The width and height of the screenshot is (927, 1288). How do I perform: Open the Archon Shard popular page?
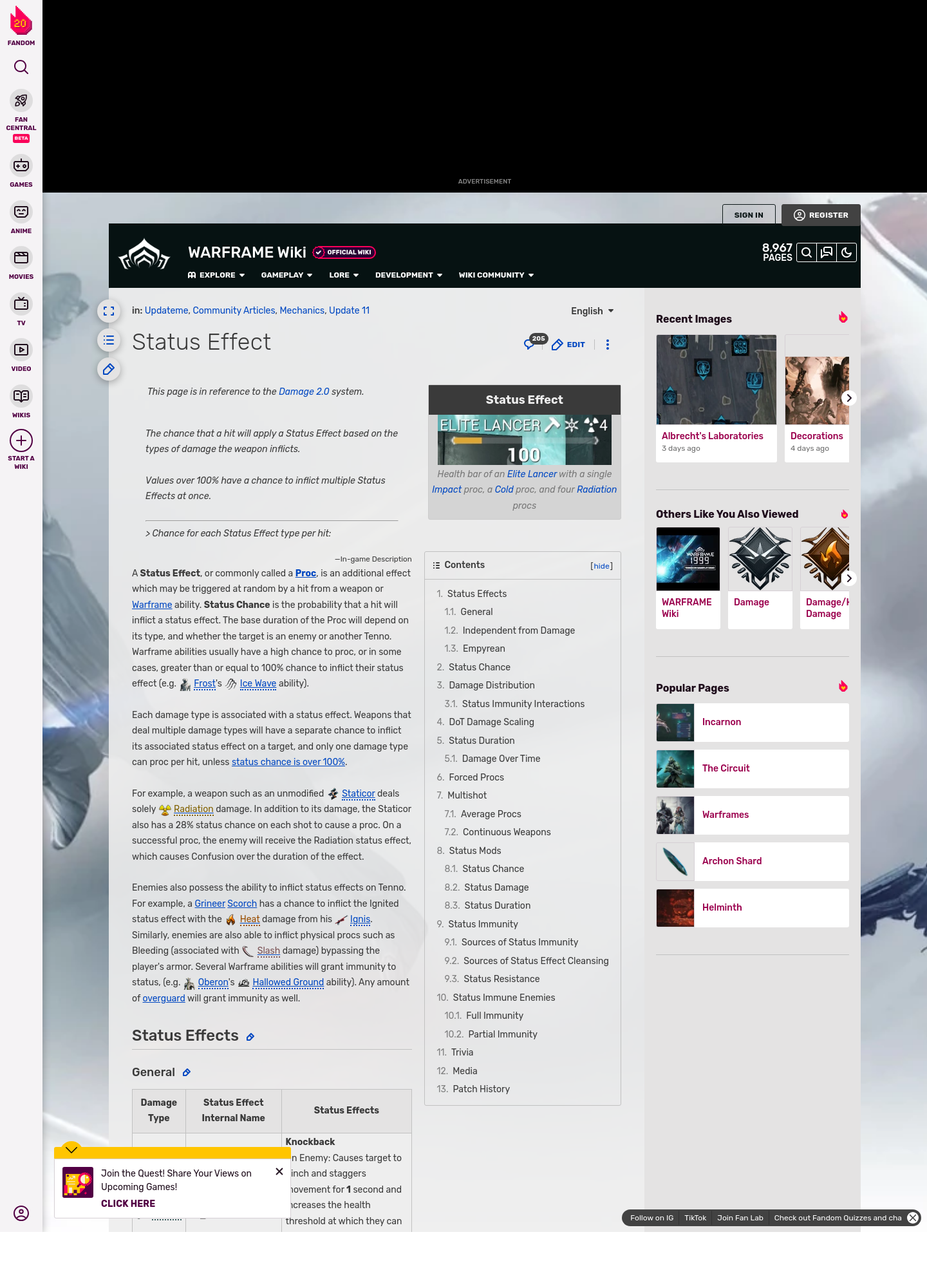click(x=753, y=861)
